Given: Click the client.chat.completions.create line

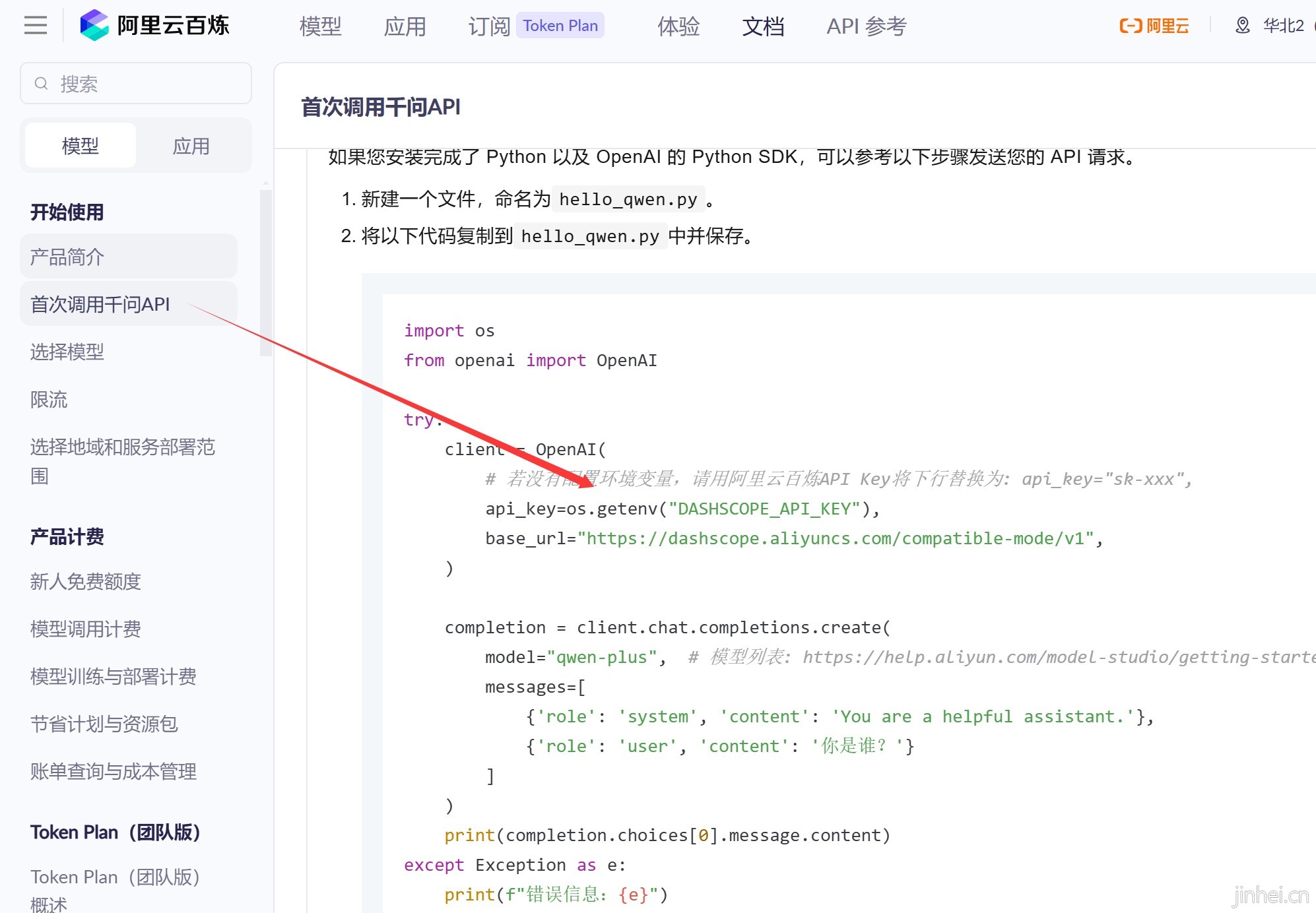Looking at the screenshot, I should pyautogui.click(x=667, y=627).
